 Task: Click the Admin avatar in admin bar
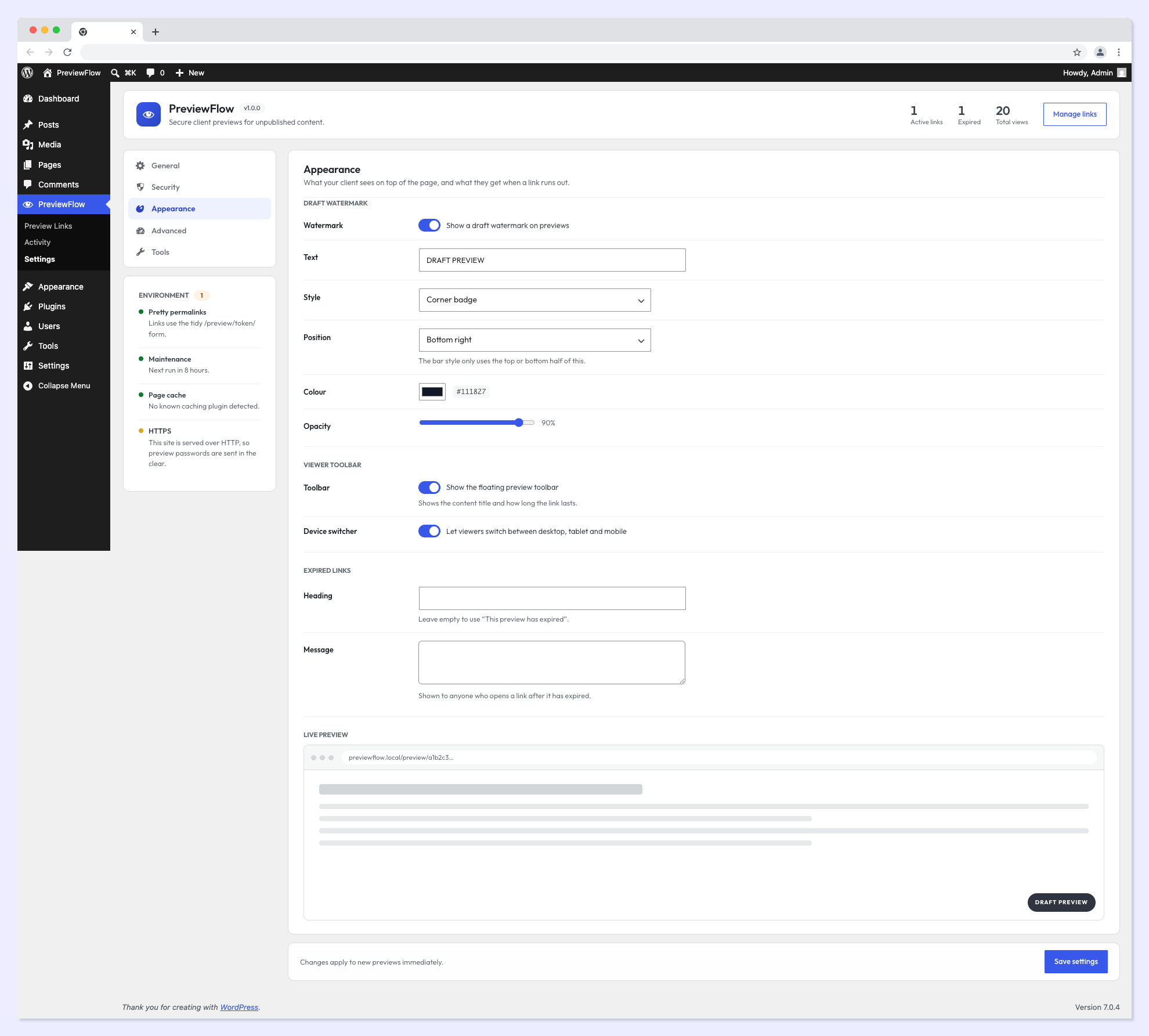tap(1122, 73)
